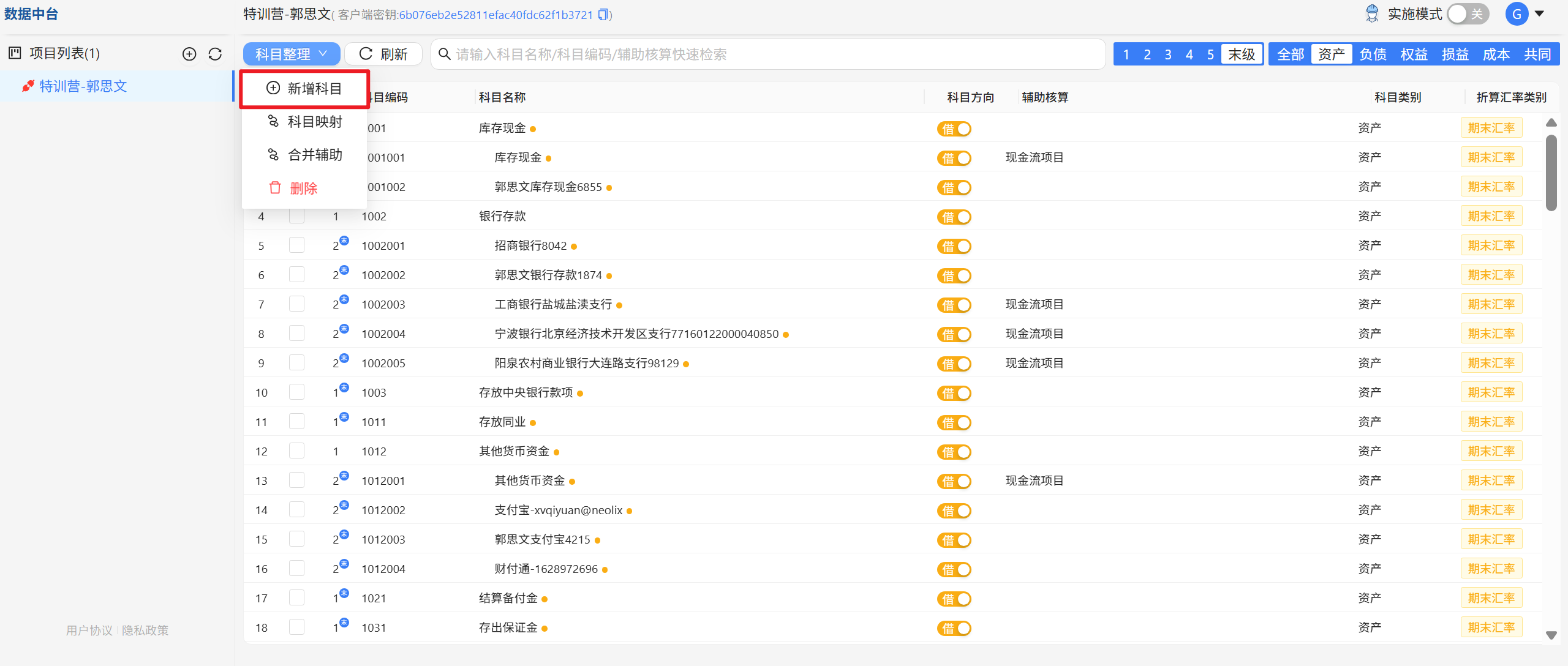Click the search magnifier icon
The height and width of the screenshot is (666, 1568).
pyautogui.click(x=445, y=54)
